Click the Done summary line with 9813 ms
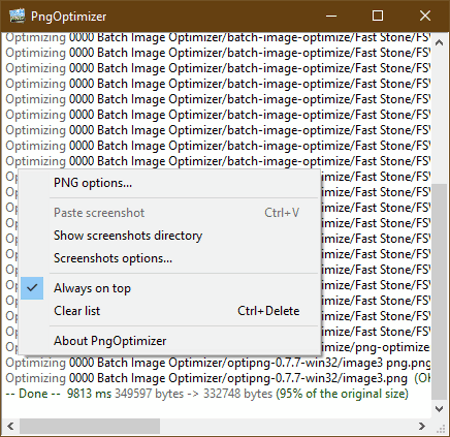This screenshot has height=437, width=450. 207,394
